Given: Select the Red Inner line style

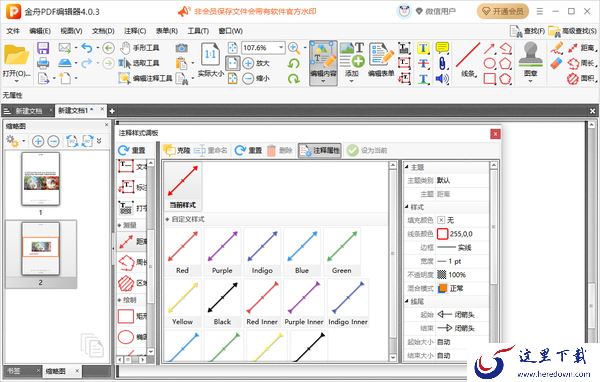Looking at the screenshot, I should [262, 303].
